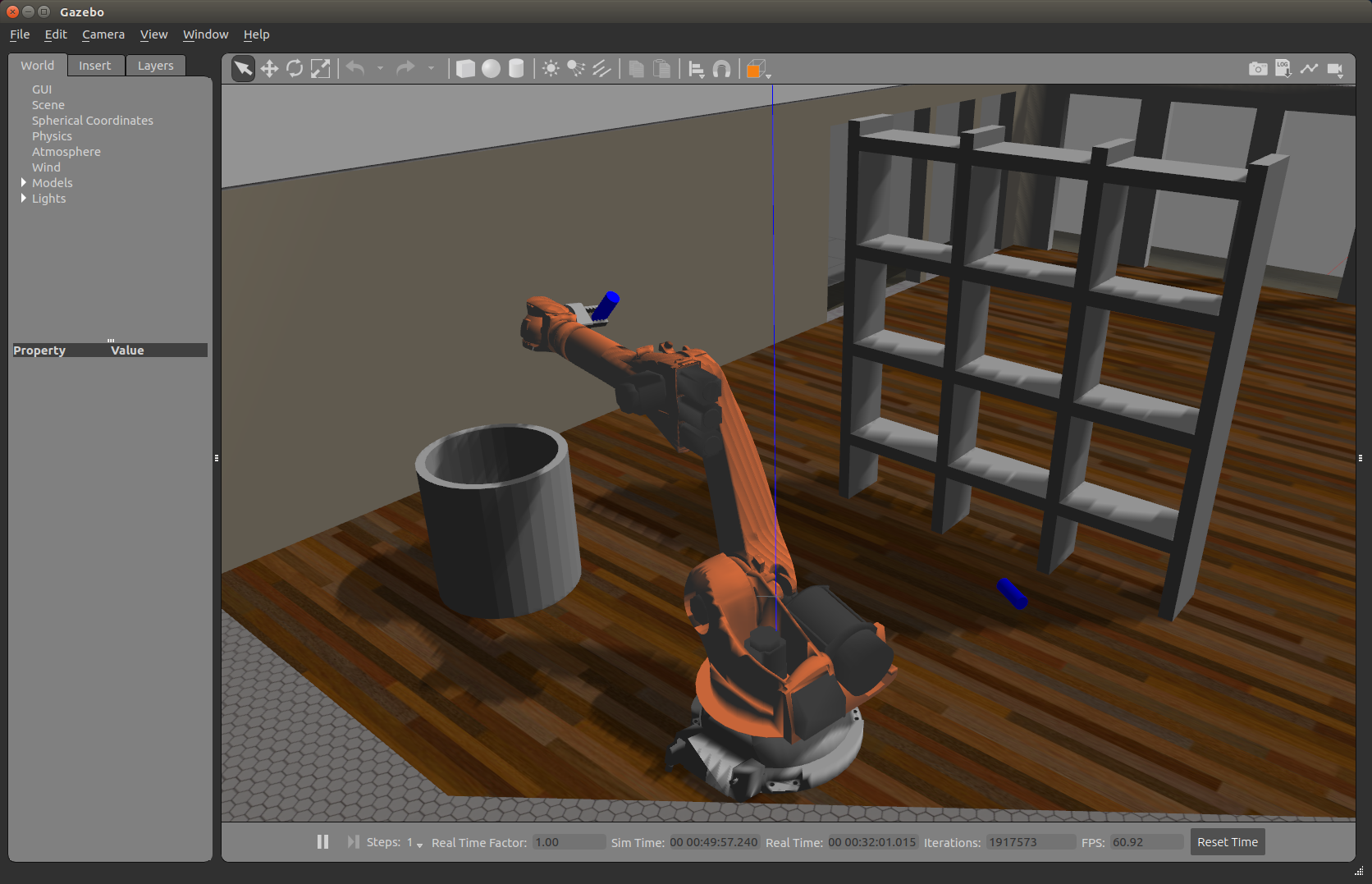Add a spot light
The image size is (1372, 884).
click(x=576, y=69)
